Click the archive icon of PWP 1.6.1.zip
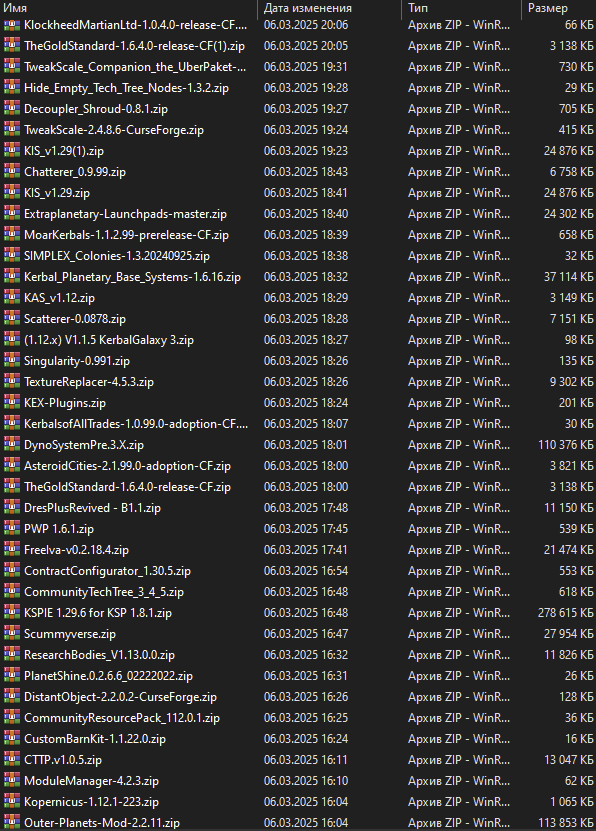 tap(12, 529)
